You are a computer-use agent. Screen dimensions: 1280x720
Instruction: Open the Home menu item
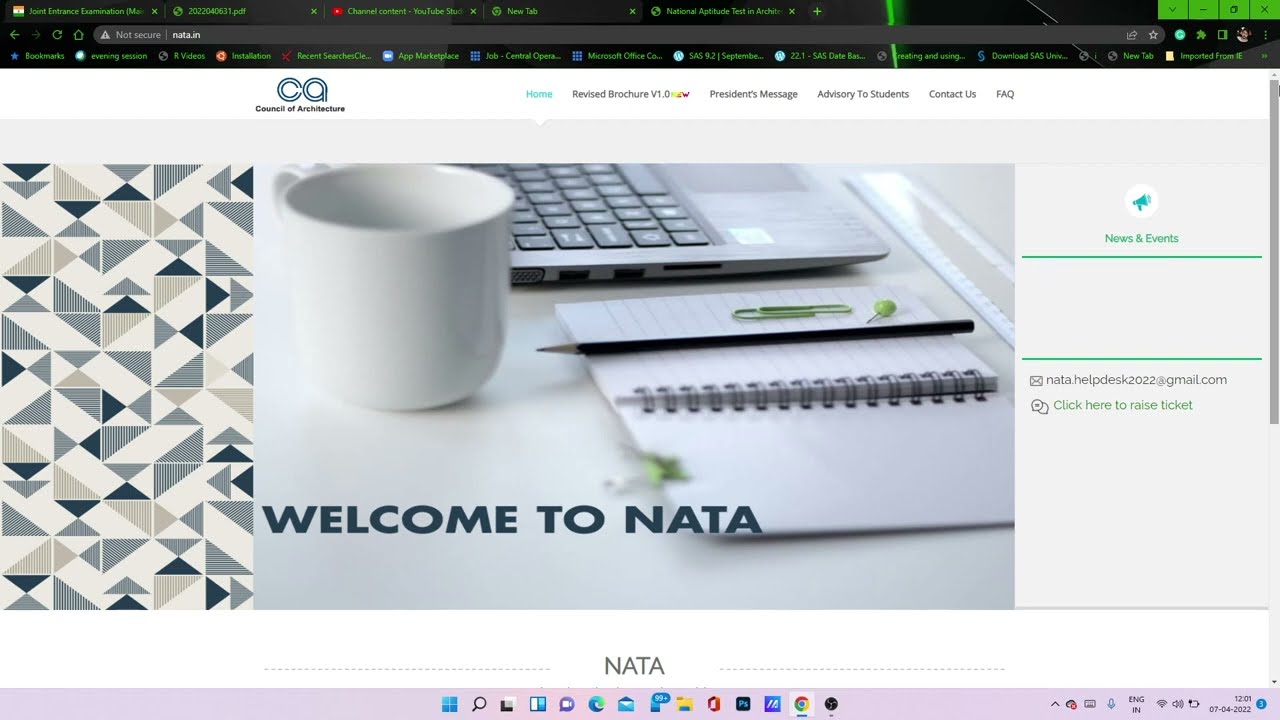pyautogui.click(x=539, y=94)
